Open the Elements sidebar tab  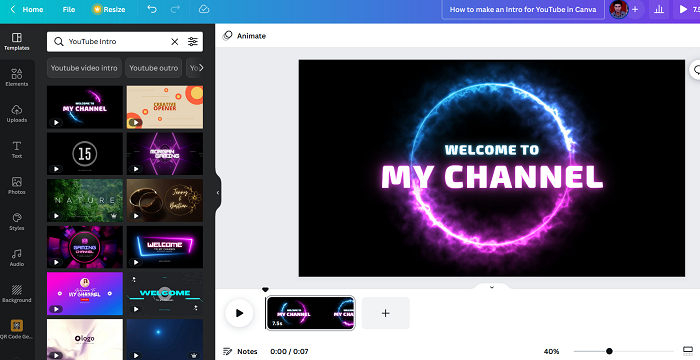17,77
